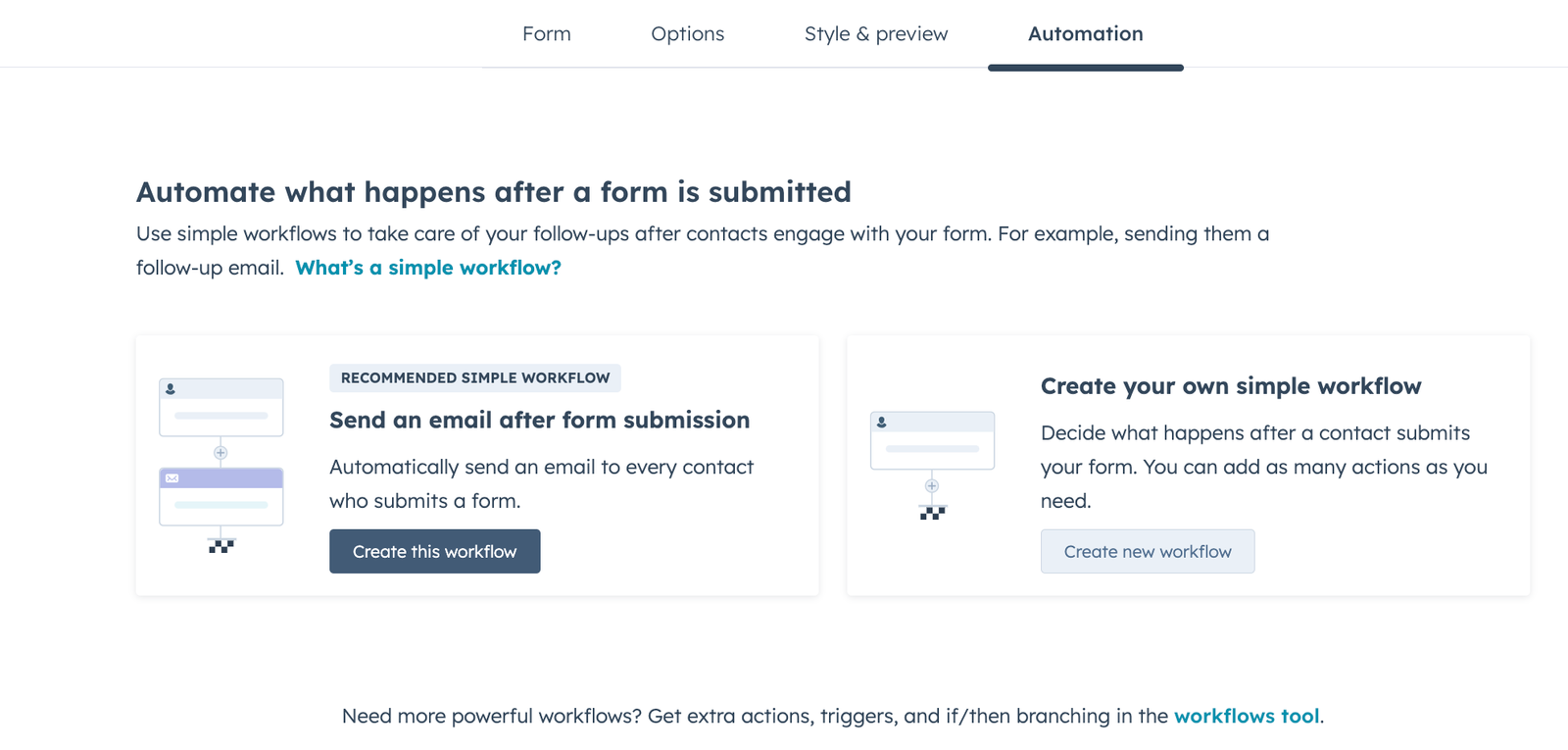Click the Create this workflow button
The height and width of the screenshot is (750, 1568).
[434, 551]
